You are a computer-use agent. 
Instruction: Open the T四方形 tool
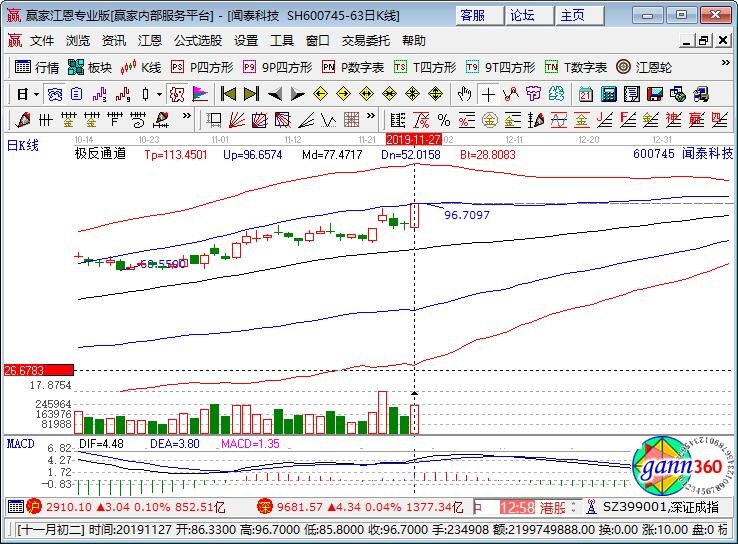(425, 67)
